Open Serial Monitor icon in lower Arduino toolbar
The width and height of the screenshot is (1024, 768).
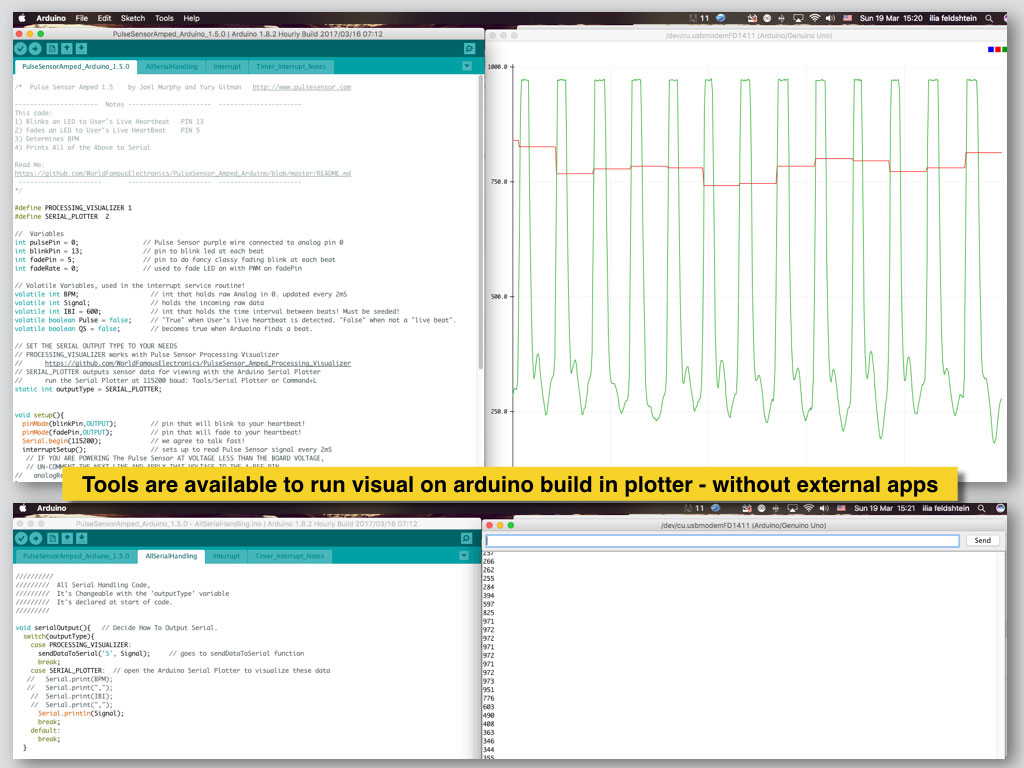tap(466, 538)
